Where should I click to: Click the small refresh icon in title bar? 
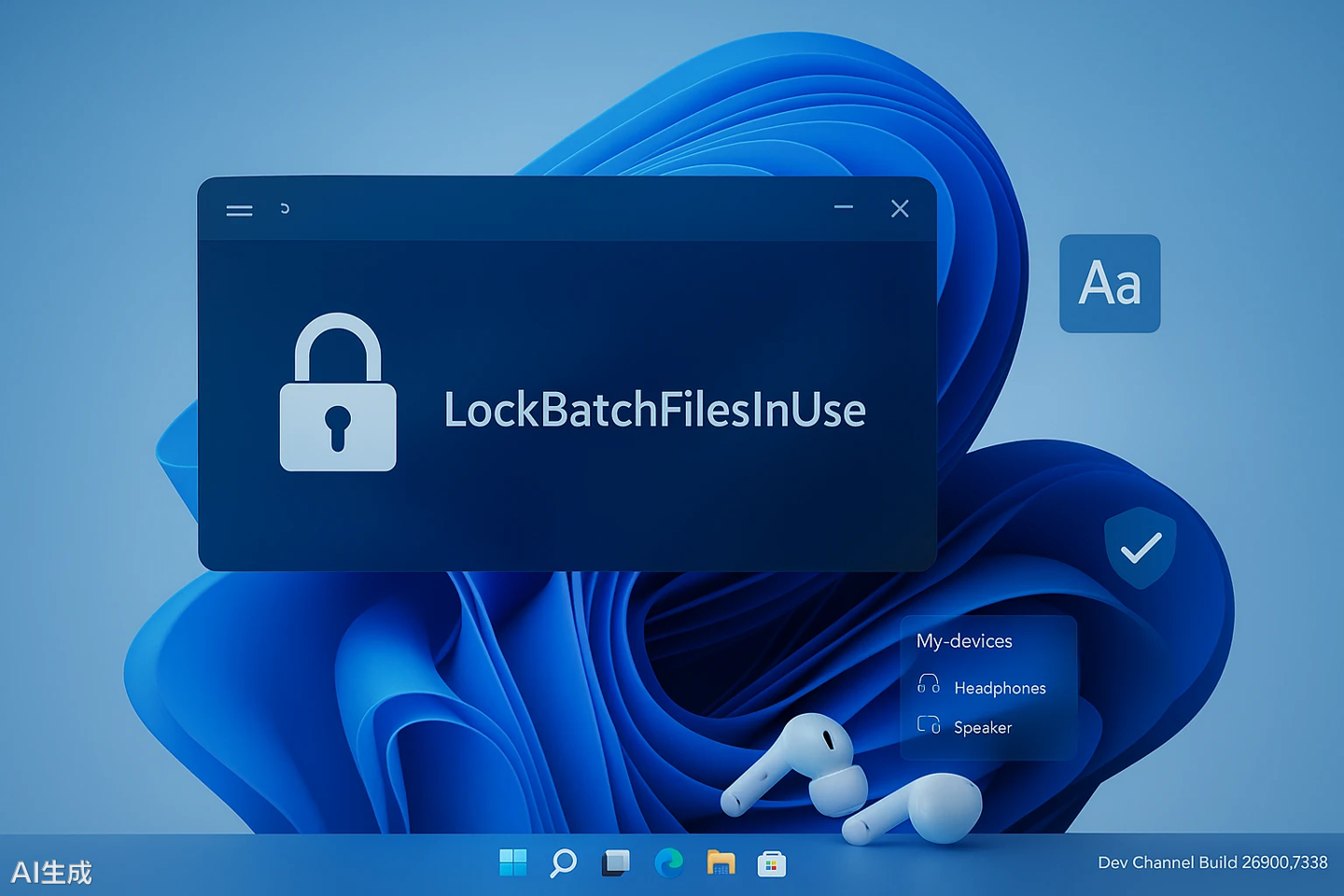click(285, 208)
